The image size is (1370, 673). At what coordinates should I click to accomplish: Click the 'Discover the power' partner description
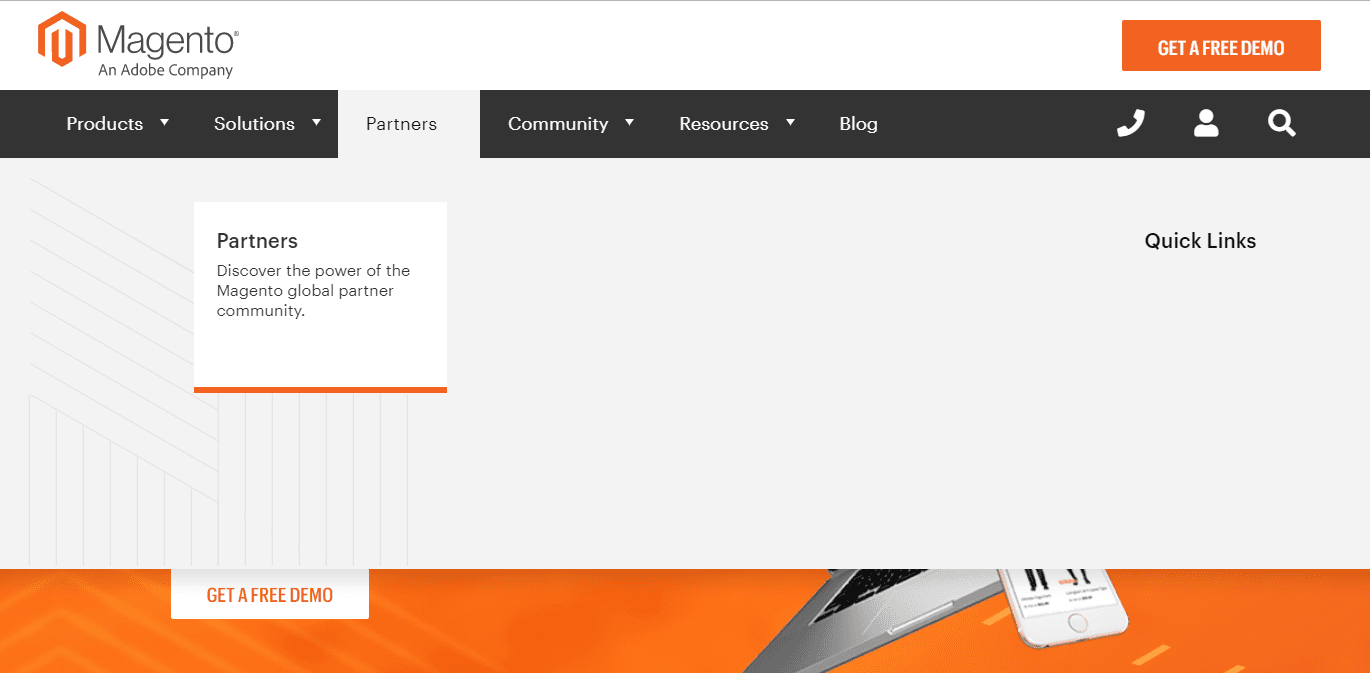(314, 291)
